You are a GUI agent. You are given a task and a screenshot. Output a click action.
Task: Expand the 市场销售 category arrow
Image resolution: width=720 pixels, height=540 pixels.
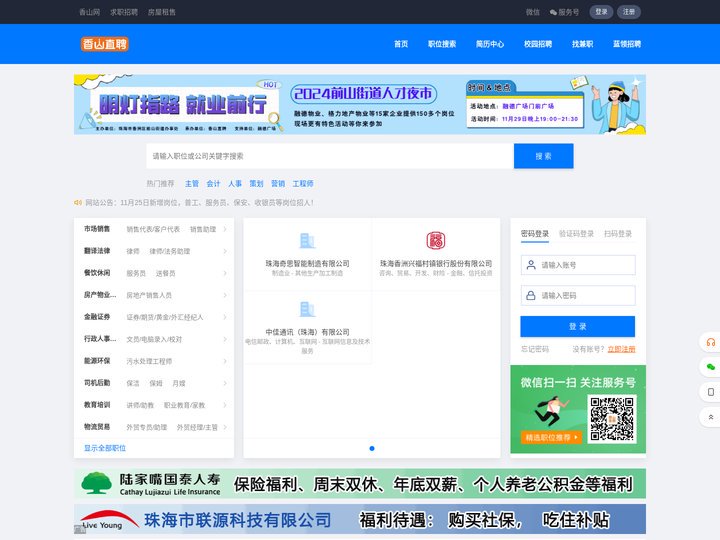coord(225,229)
